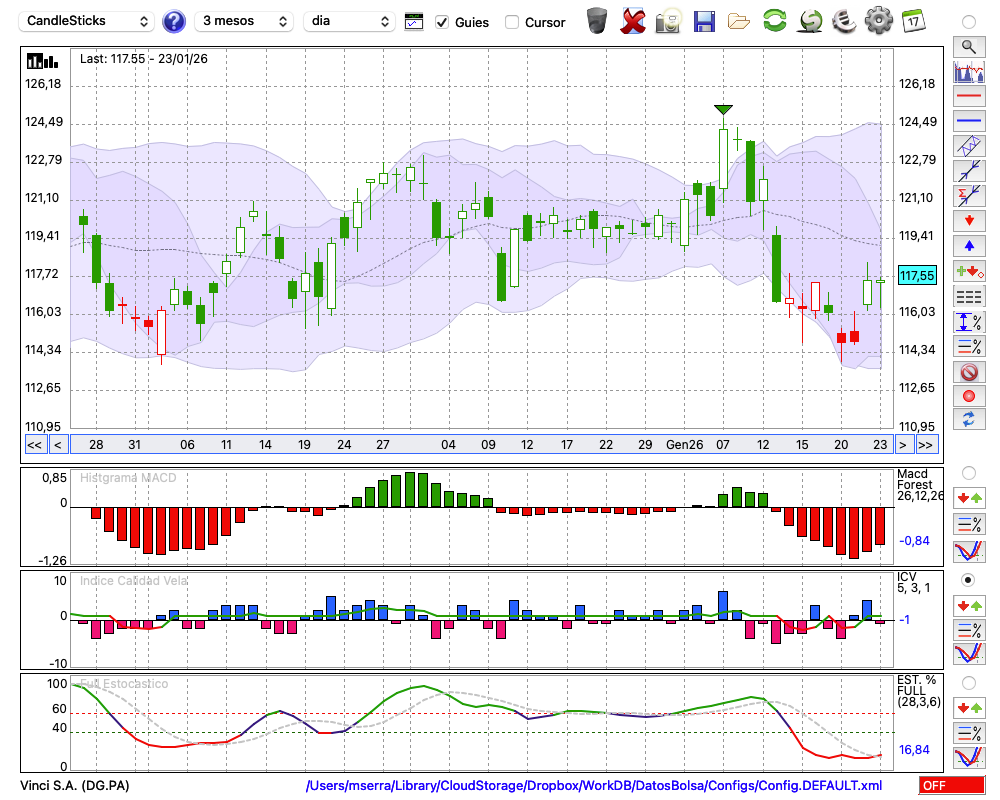1000x800 pixels.
Task: Select the radio button beside Macd Forest panel
Action: (968, 472)
